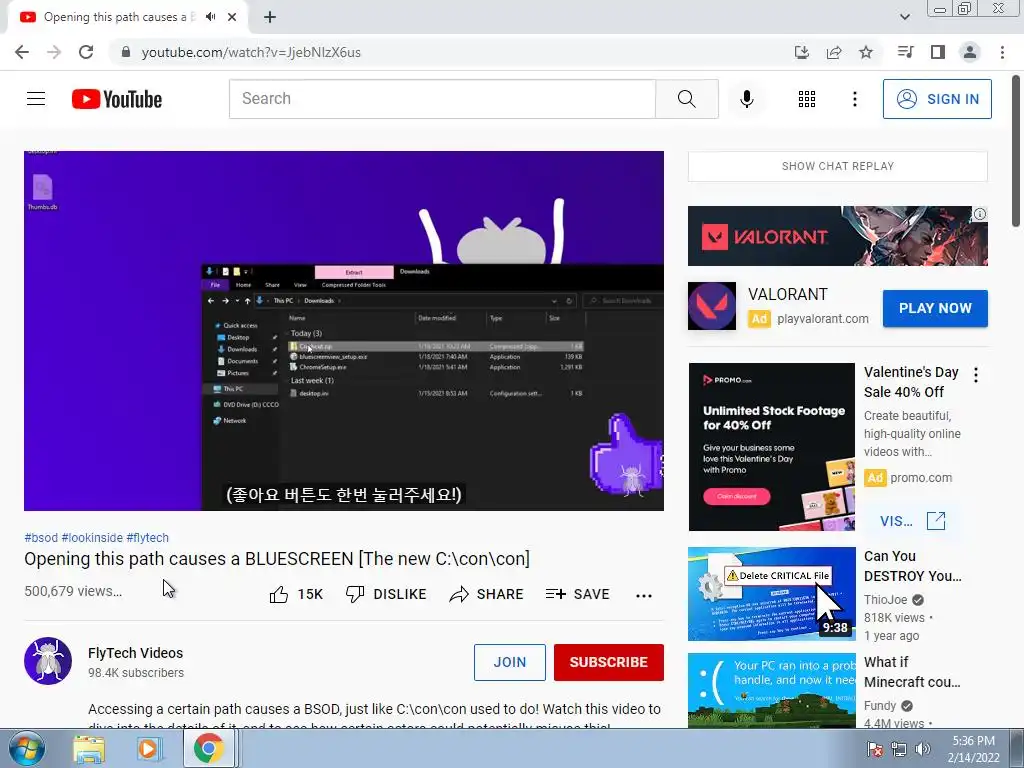Open the media controls icon in Chrome toolbar
This screenshot has width=1024, height=768.
tap(906, 52)
